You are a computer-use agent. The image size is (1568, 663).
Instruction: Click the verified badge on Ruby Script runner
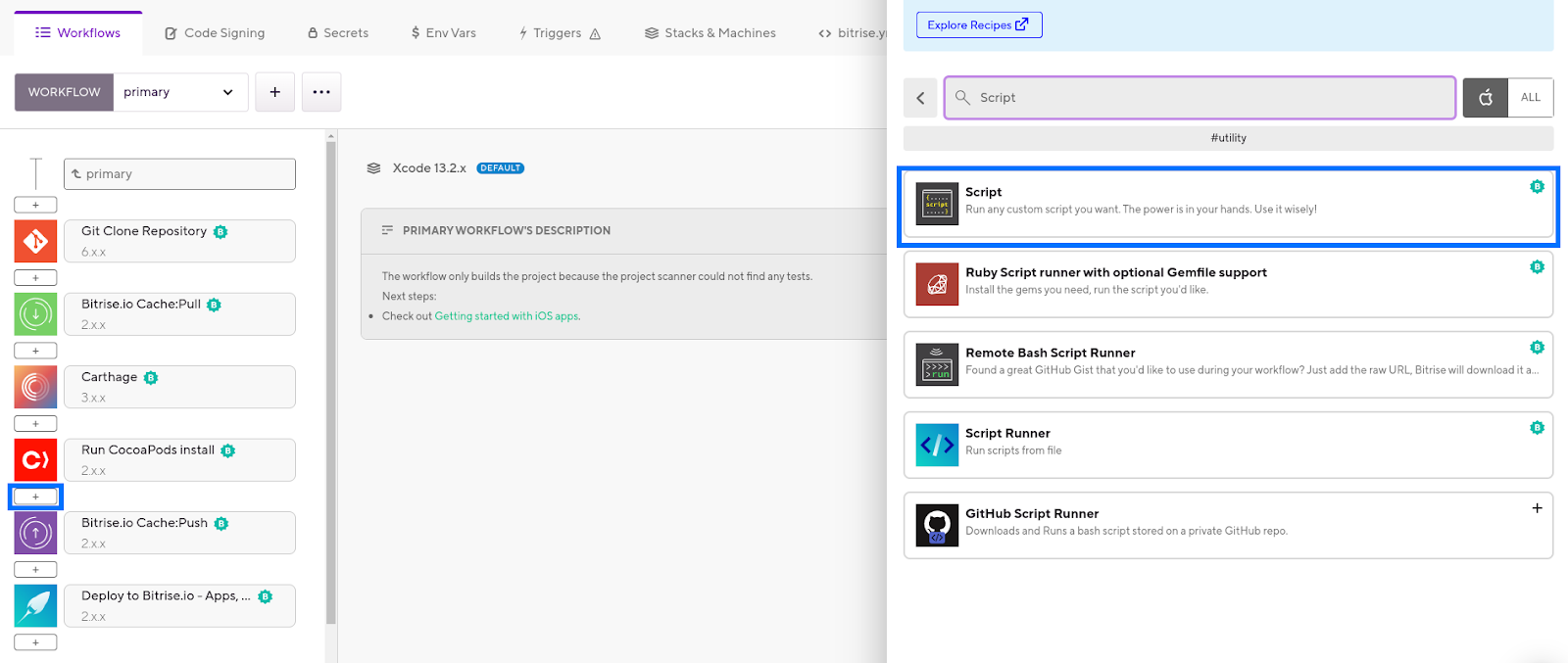point(1537,267)
